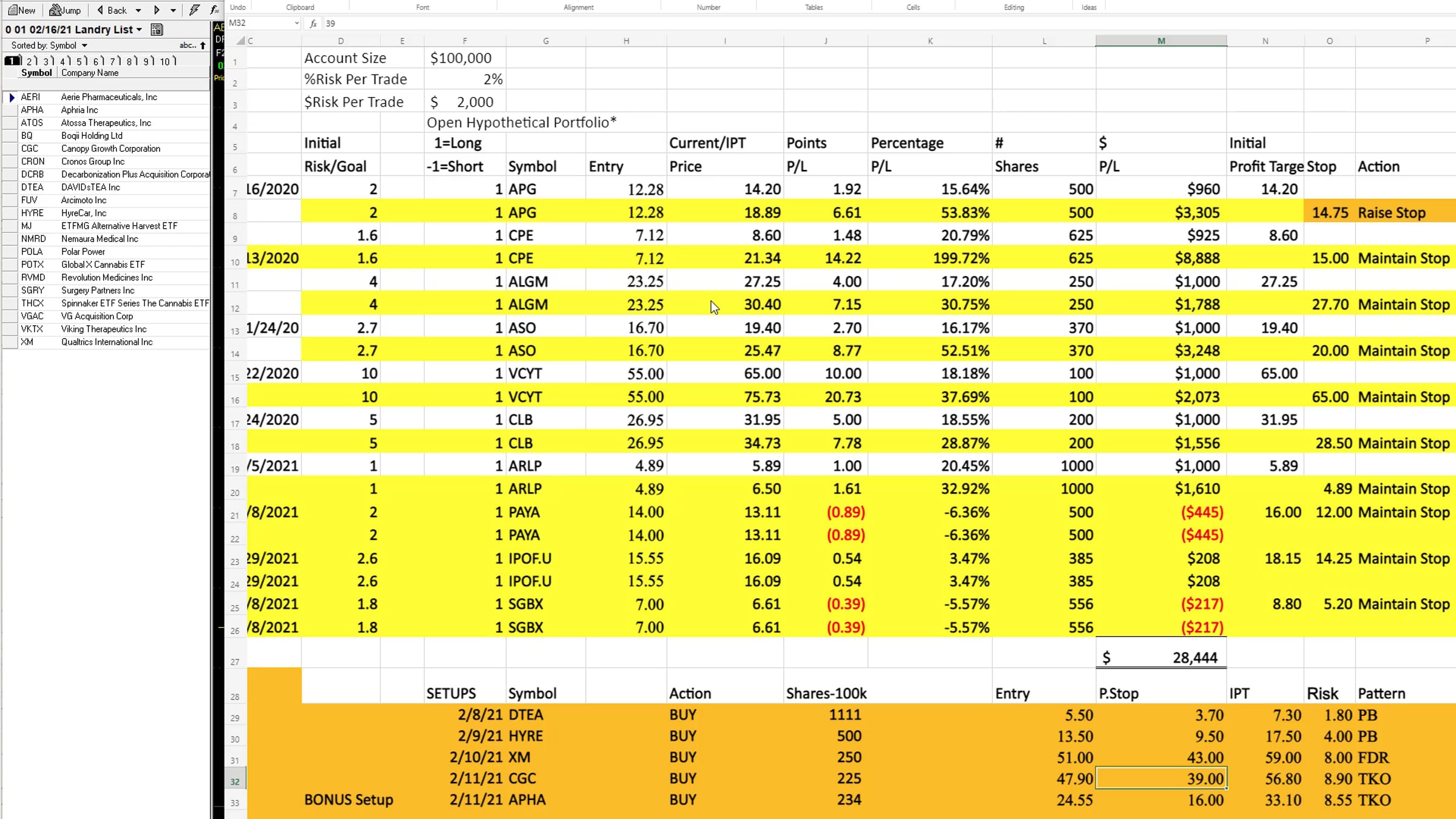Click the orange Raise Stop cell
Viewport: 1456px width, 819px height.
click(1405, 212)
